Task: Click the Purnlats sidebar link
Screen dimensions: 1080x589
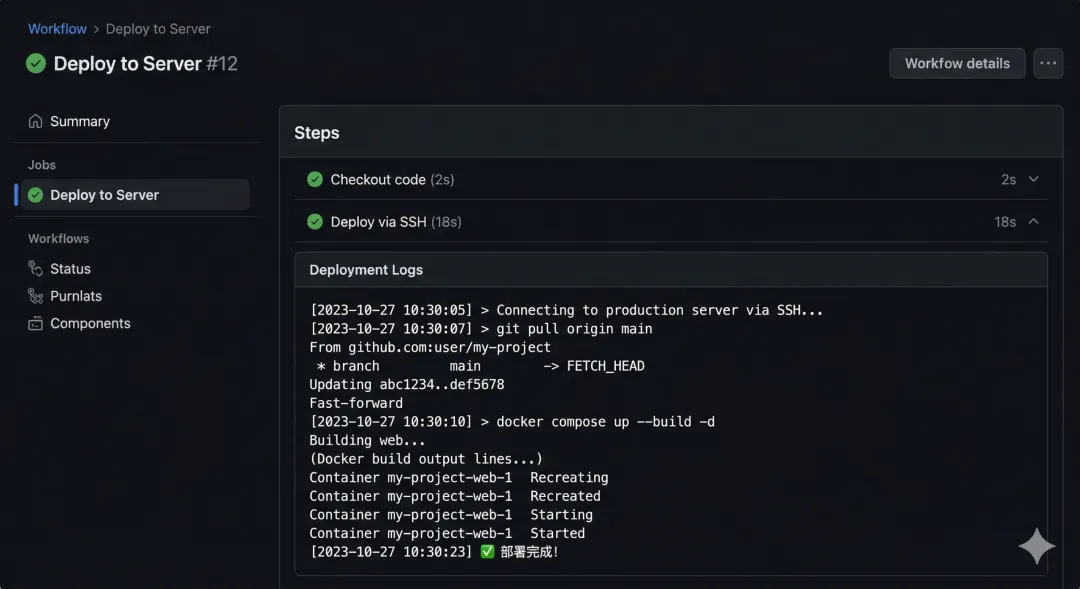Action: coord(76,296)
